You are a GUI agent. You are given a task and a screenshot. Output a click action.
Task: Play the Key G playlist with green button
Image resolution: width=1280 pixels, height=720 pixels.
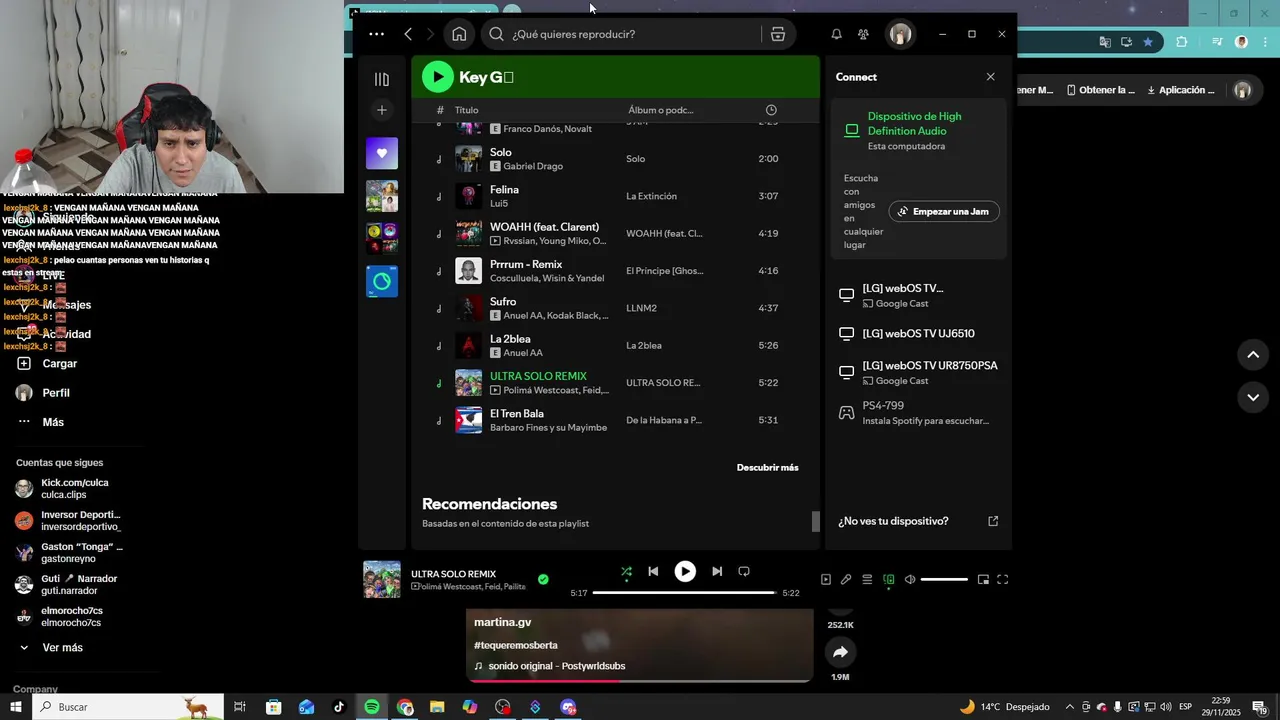pos(437,77)
